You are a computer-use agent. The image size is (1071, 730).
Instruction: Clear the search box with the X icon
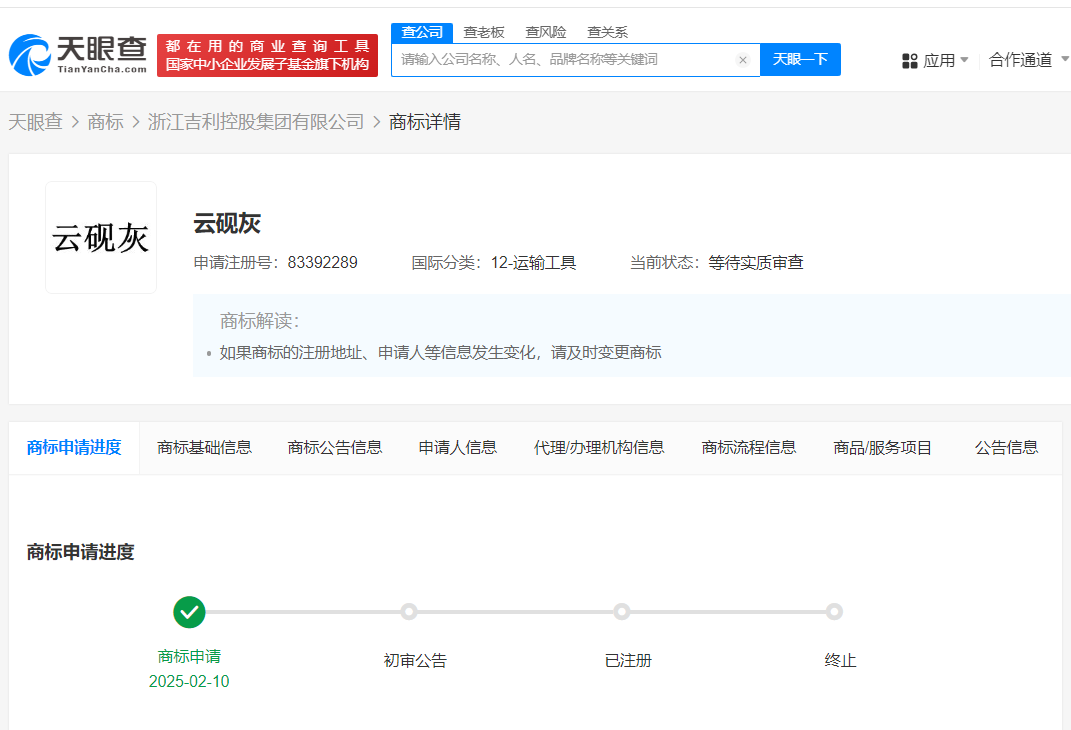click(x=742, y=60)
